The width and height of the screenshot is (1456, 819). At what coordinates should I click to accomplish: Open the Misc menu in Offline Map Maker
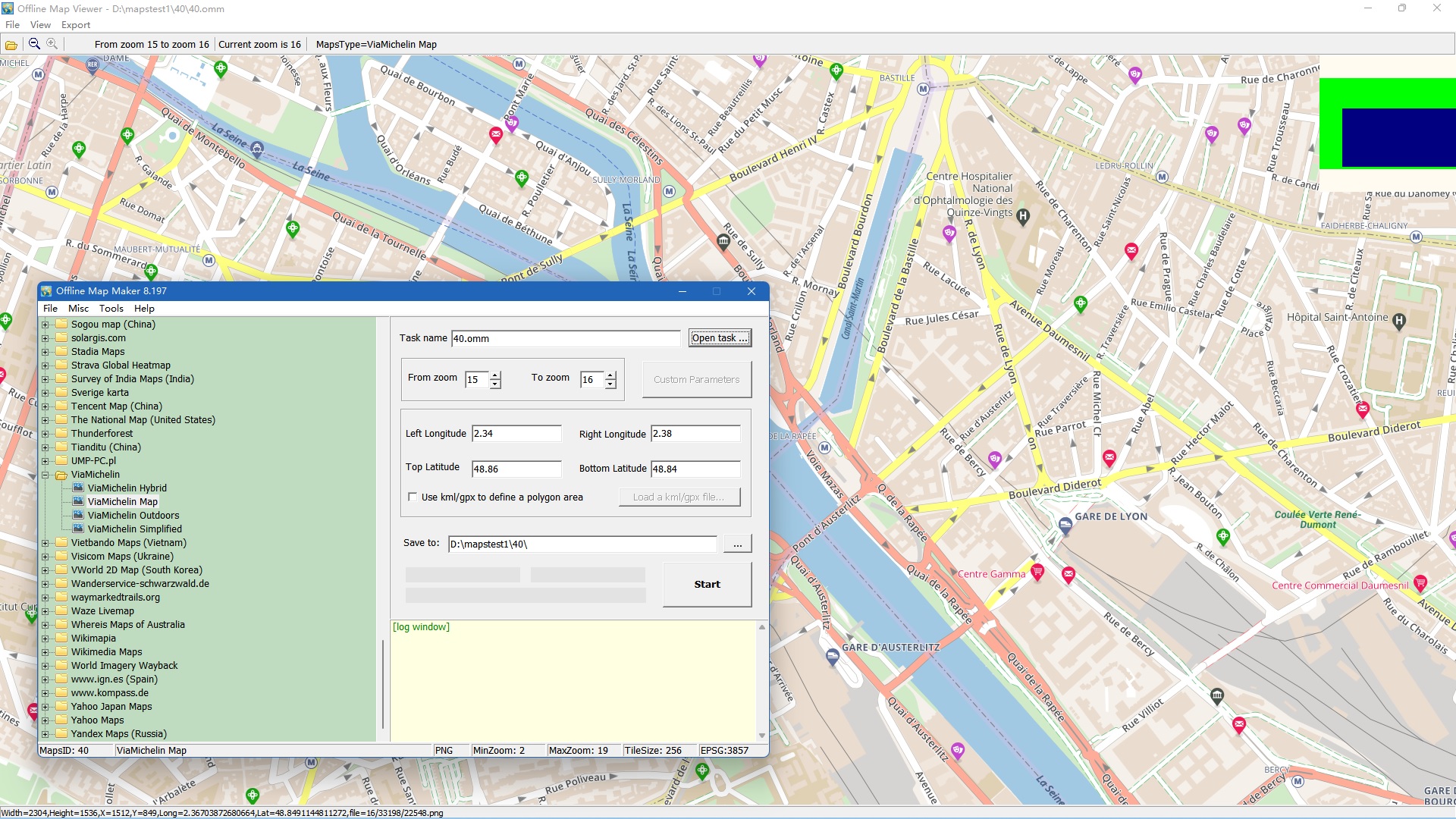78,309
